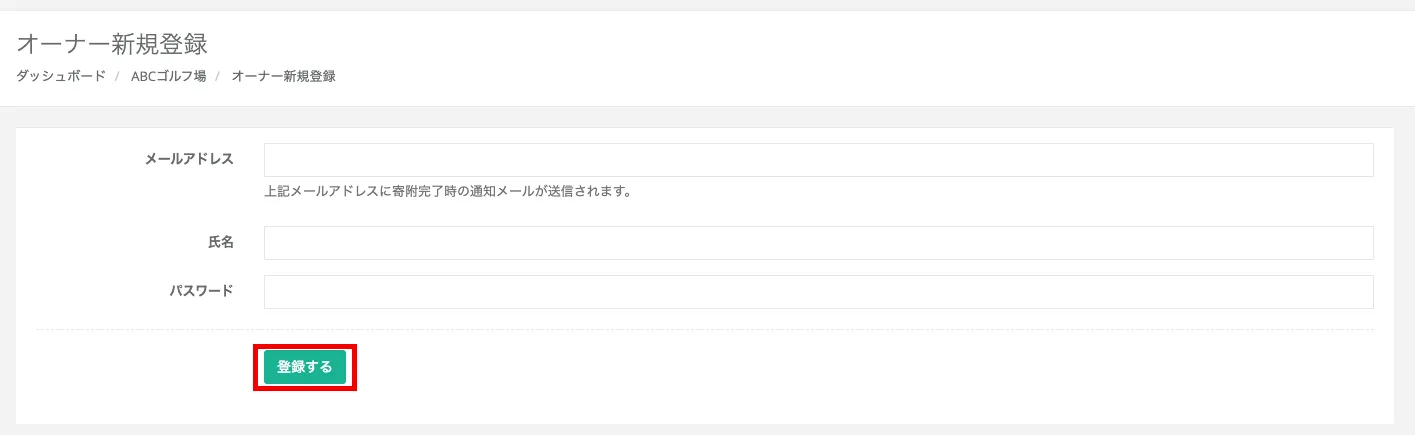This screenshot has height=435, width=1415.
Task: Open the ABCゴルフ場 breadcrumb link
Action: coord(168,76)
